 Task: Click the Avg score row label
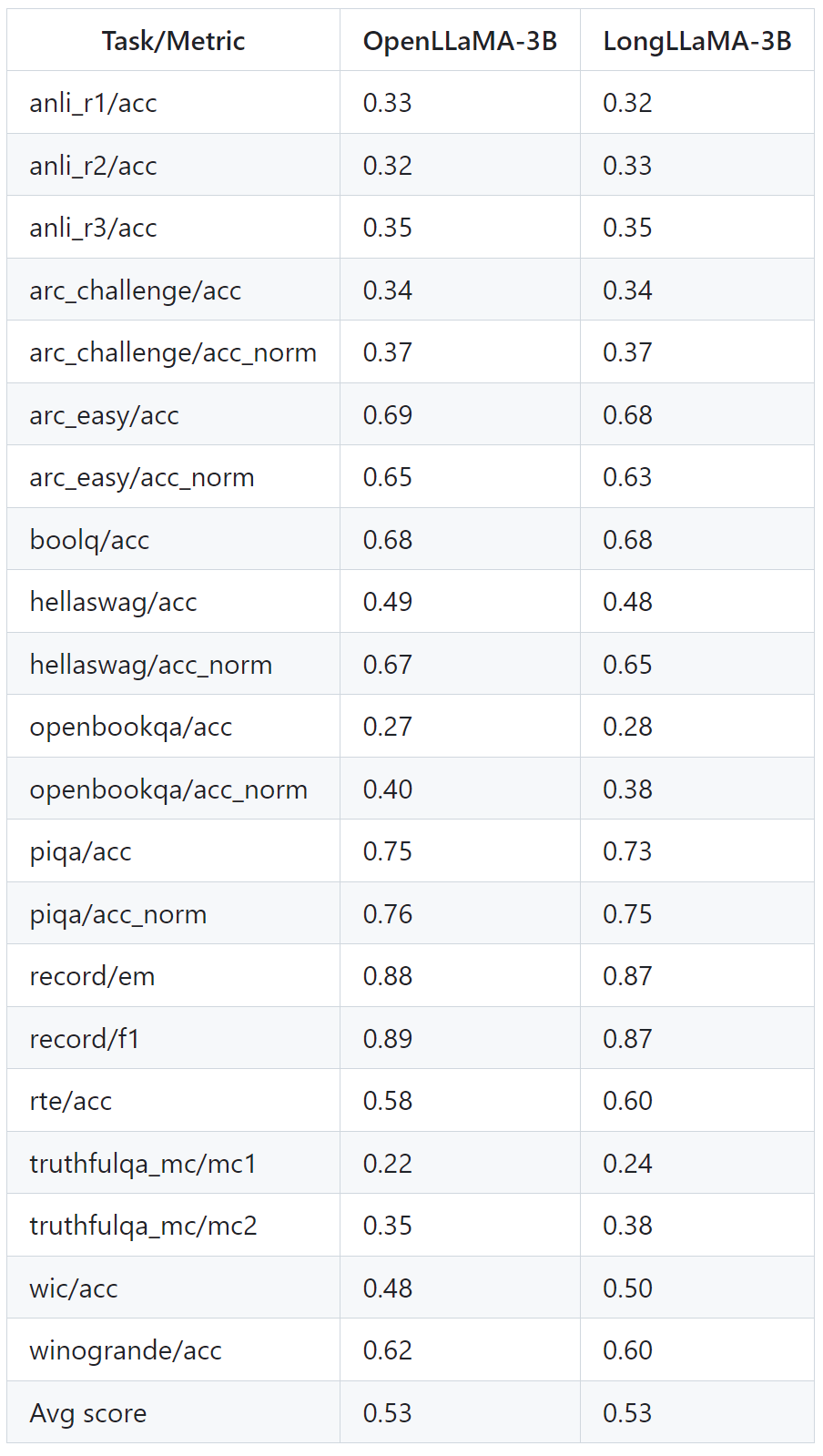click(x=87, y=1413)
